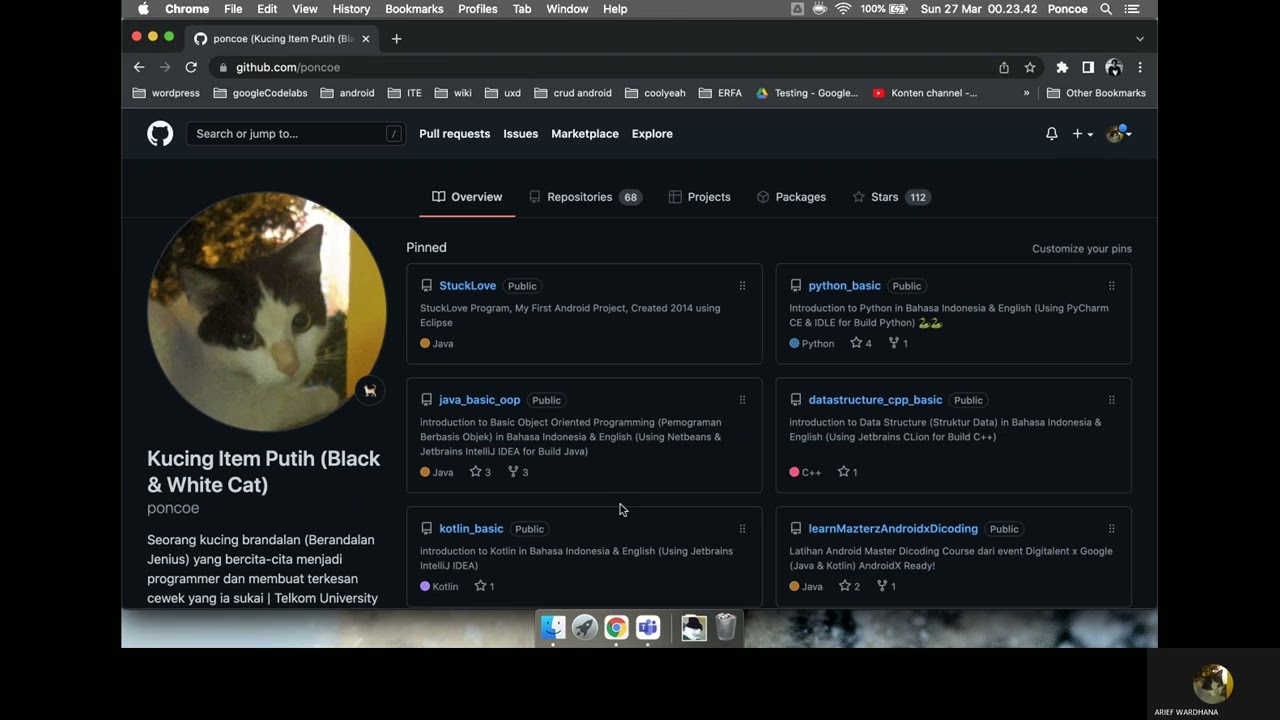Click the drag handle on the kotlin_basic card

point(742,529)
